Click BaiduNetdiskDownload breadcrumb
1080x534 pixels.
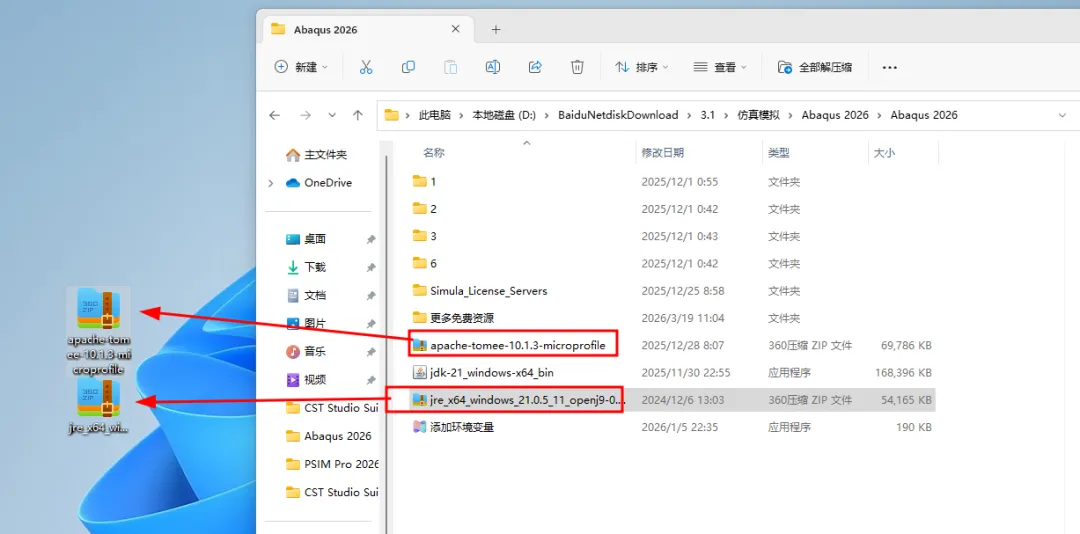coord(618,115)
